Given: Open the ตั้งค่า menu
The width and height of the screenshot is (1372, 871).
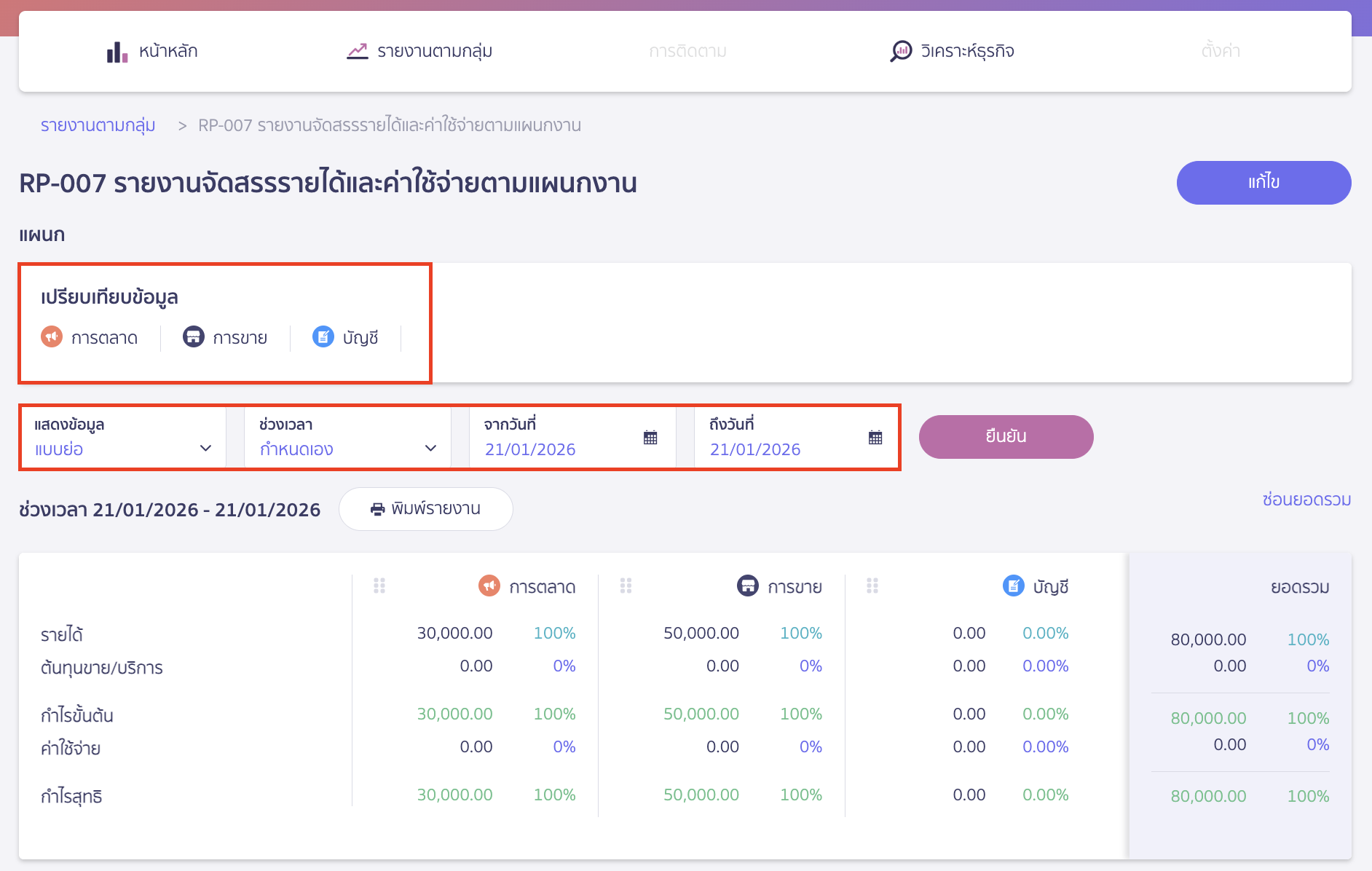Looking at the screenshot, I should point(1219,50).
